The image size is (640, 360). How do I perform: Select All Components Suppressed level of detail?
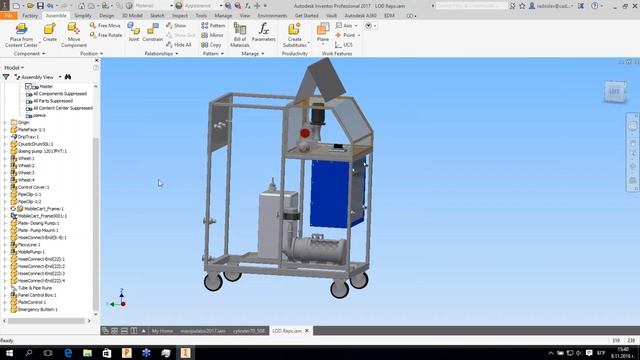pyautogui.click(x=60, y=93)
